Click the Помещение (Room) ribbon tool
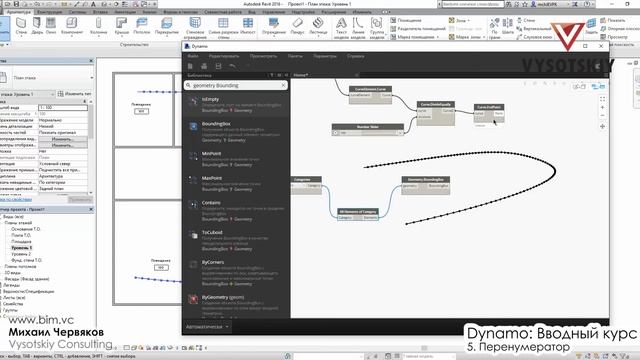Image resolution: width=640 pixels, height=360 pixels. [406, 20]
